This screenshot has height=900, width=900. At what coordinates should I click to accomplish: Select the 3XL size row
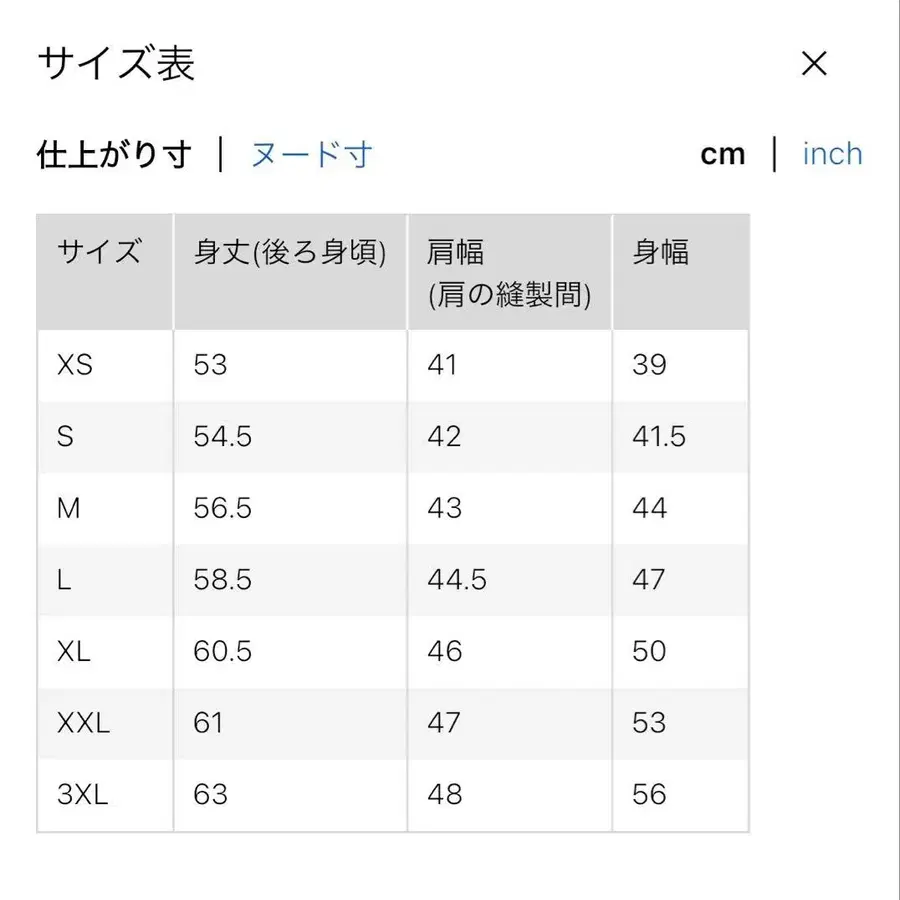pyautogui.click(x=84, y=794)
